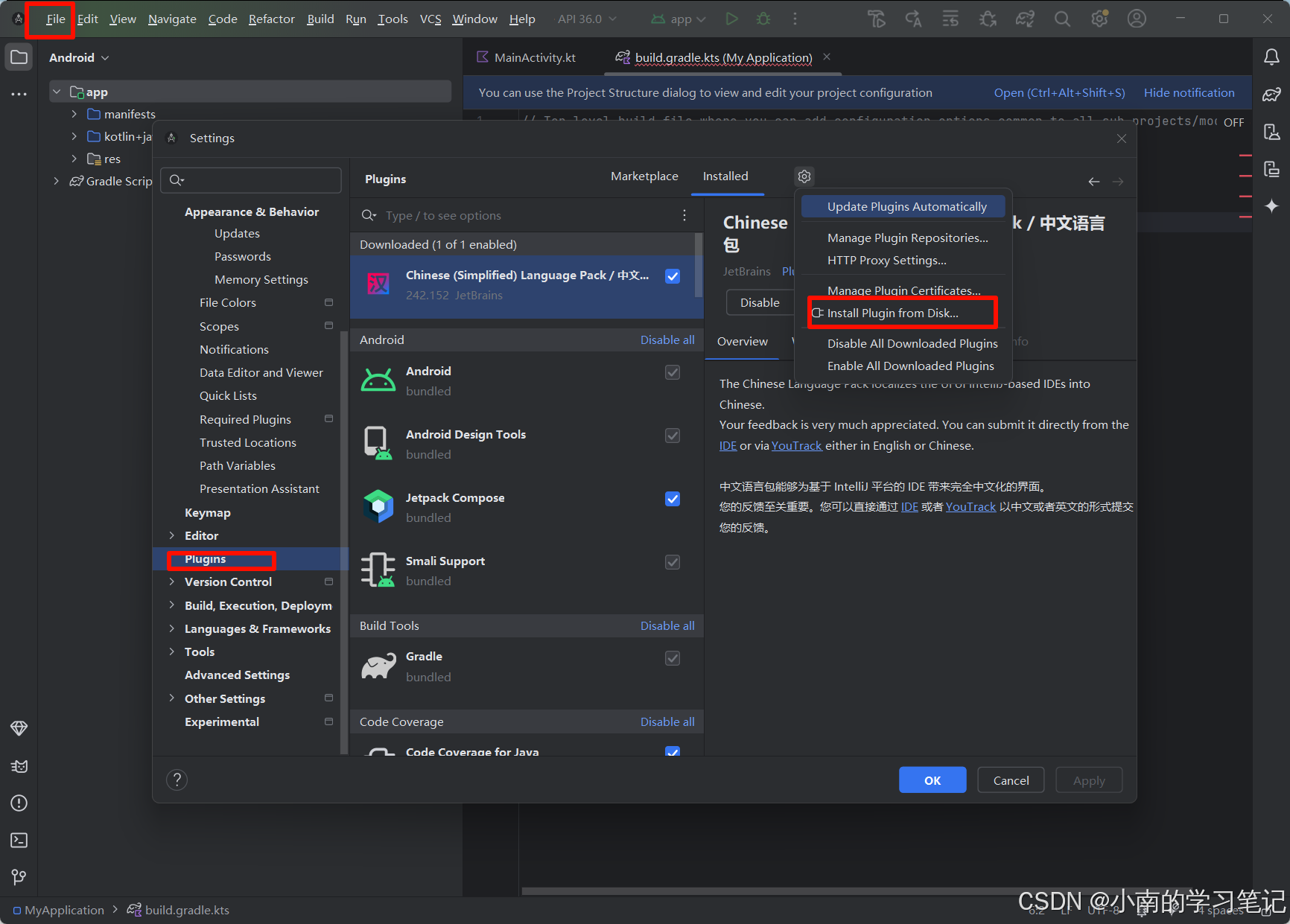Open the Android project view dropdown
The width and height of the screenshot is (1290, 924).
point(79,57)
